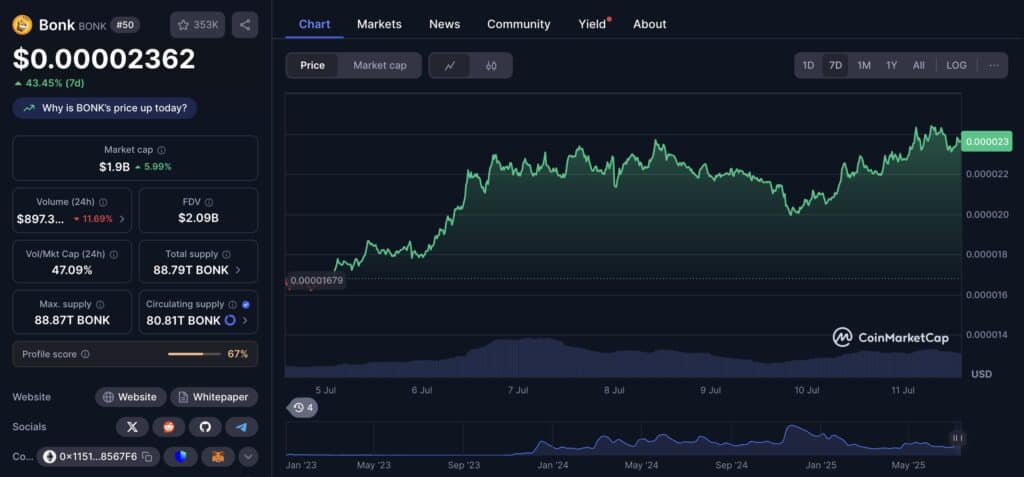Image resolution: width=1024 pixels, height=477 pixels.
Task: Toggle LOG scale on the chart
Action: point(956,65)
